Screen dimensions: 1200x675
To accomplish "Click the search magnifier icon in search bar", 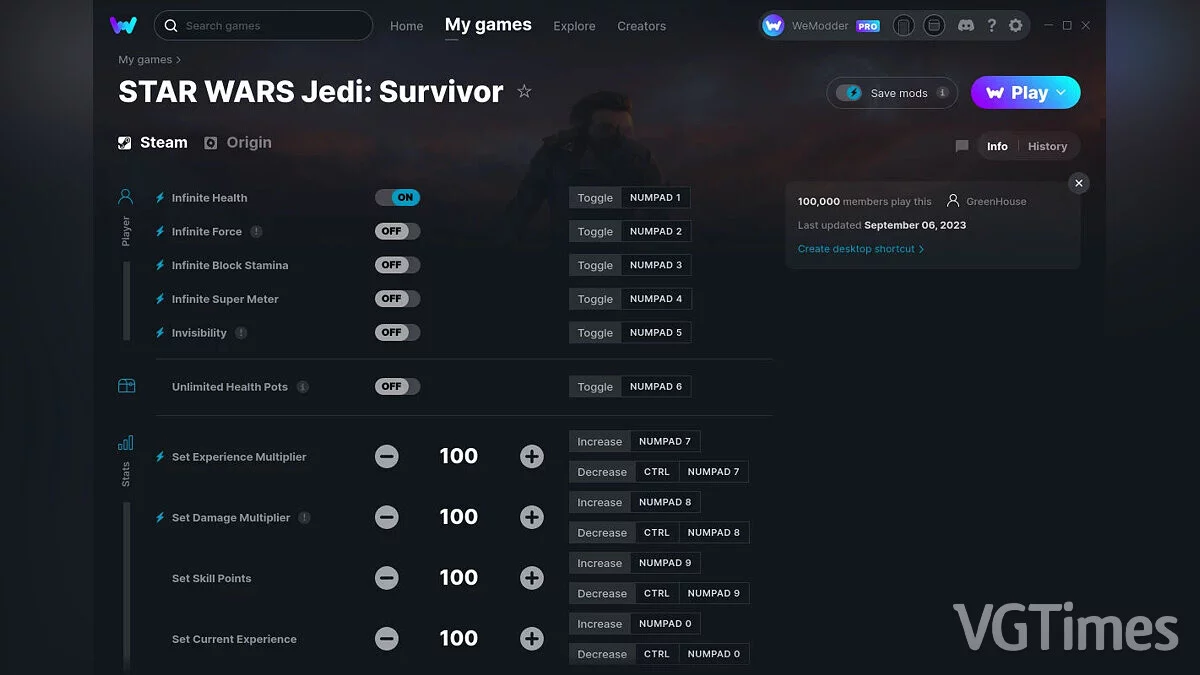I will pos(170,25).
